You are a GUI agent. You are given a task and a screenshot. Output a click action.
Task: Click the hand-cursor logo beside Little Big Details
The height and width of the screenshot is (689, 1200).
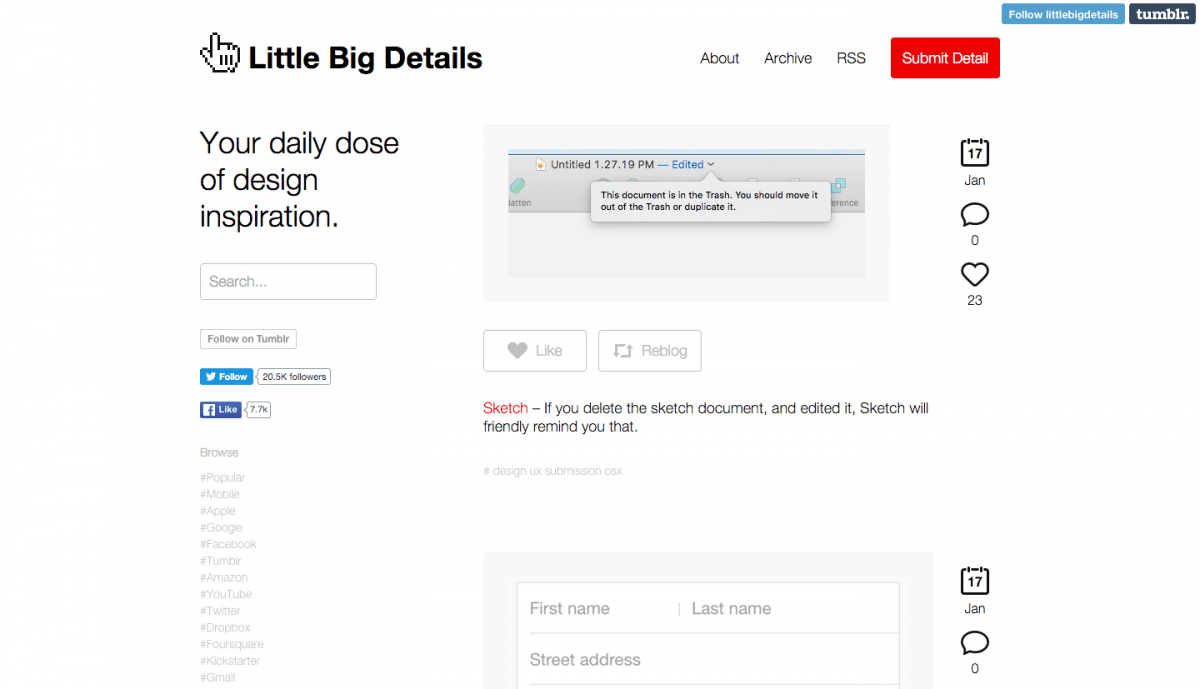tap(220, 52)
